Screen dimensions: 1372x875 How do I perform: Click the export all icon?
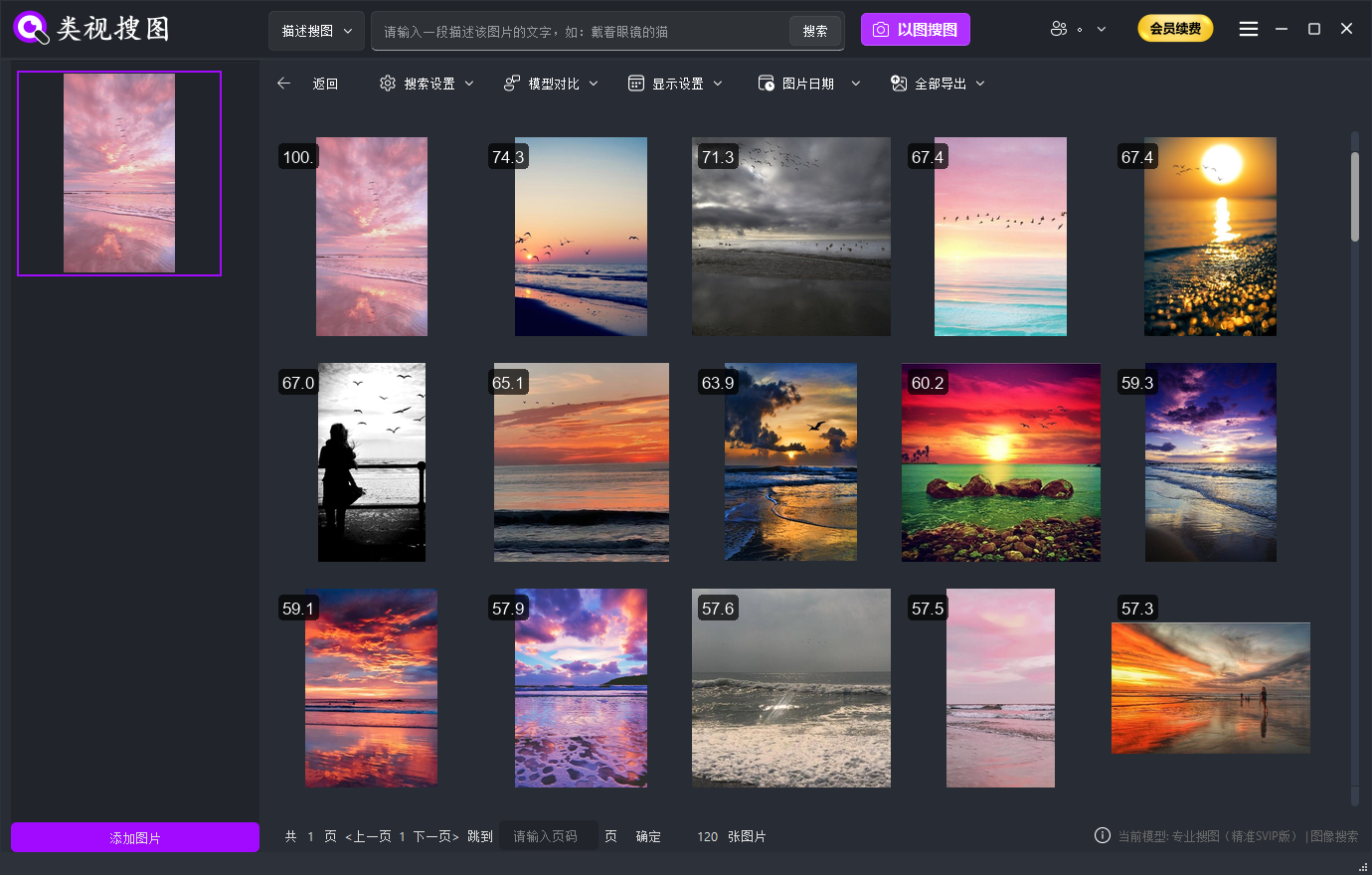pyautogui.click(x=899, y=84)
